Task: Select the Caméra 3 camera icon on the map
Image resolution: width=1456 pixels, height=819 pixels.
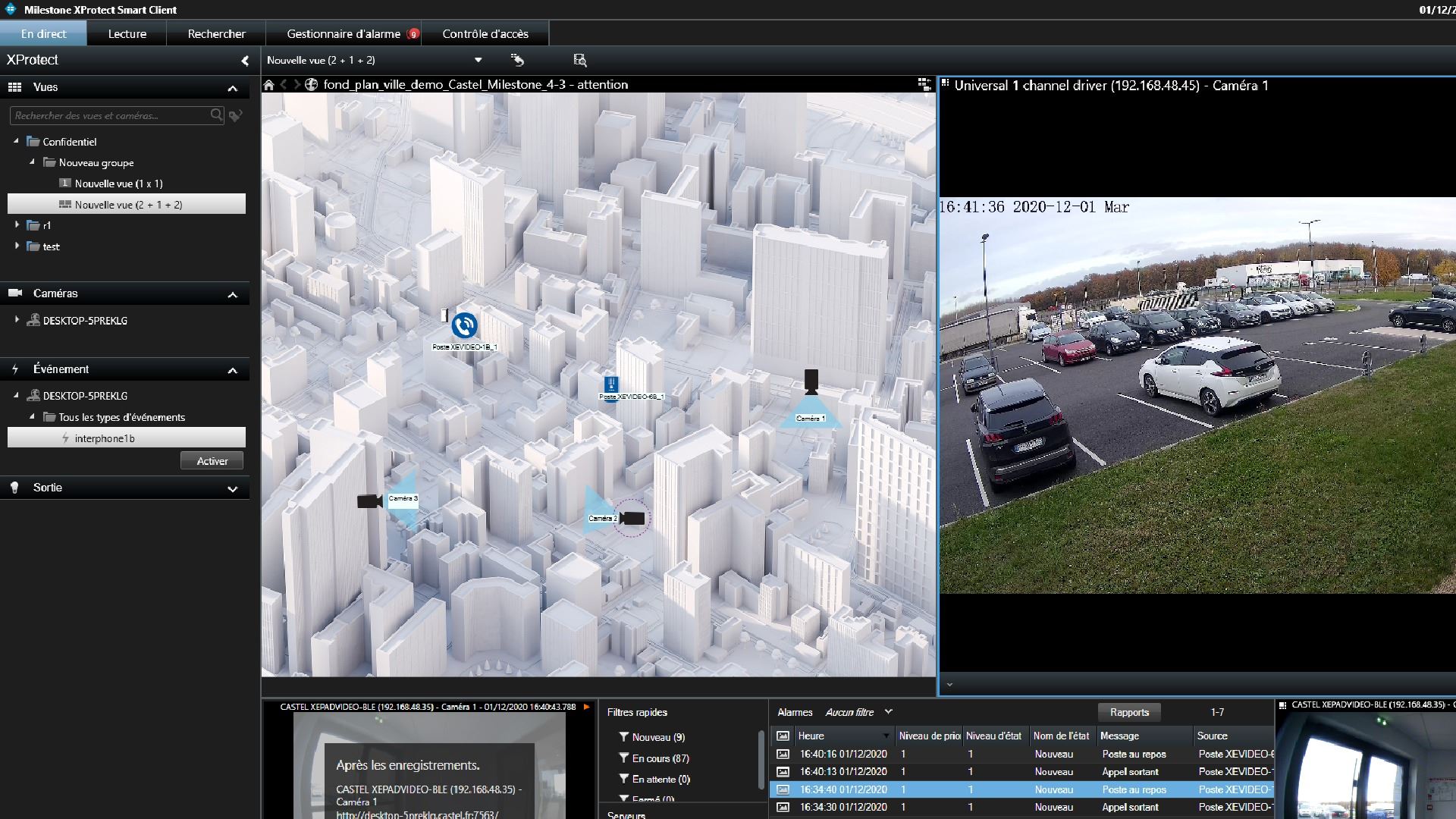Action: pos(369,501)
